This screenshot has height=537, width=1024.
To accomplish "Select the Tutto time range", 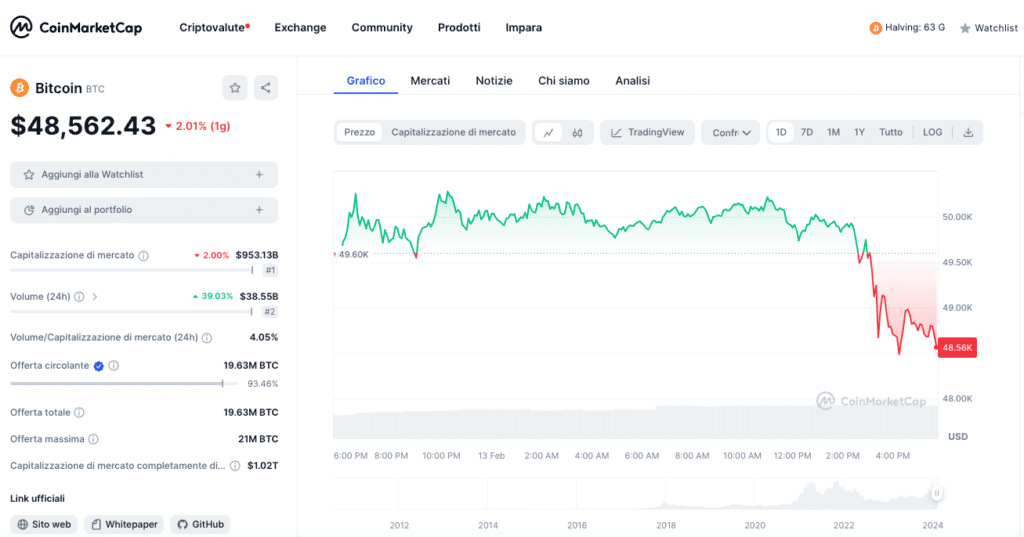I will (x=891, y=132).
